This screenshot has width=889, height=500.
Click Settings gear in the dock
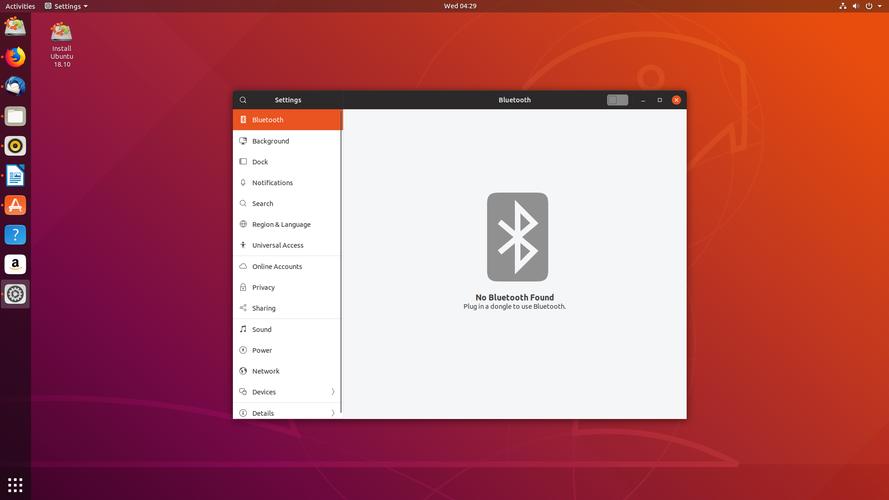point(15,294)
